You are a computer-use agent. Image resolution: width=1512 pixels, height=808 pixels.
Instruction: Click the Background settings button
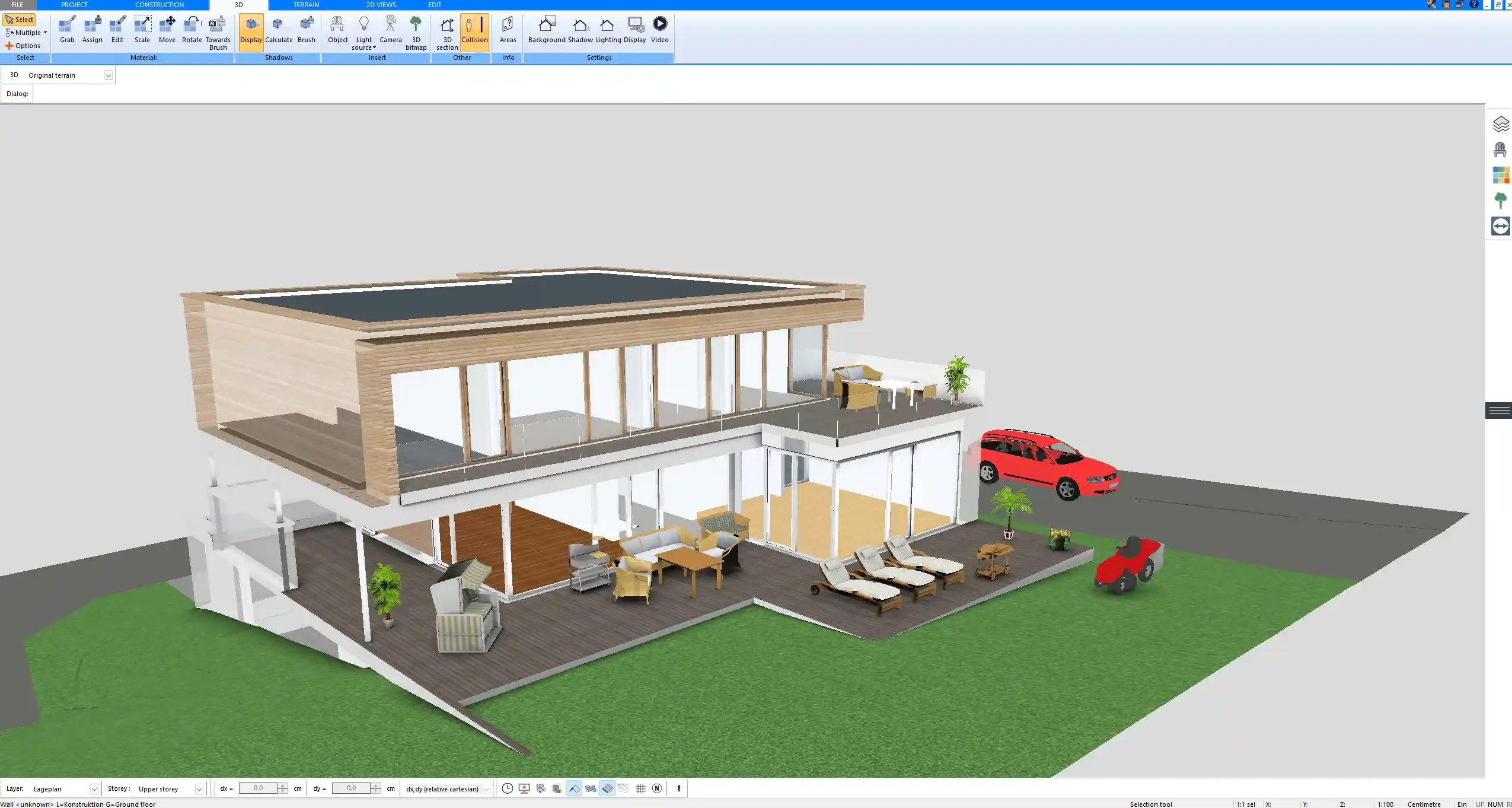546,28
